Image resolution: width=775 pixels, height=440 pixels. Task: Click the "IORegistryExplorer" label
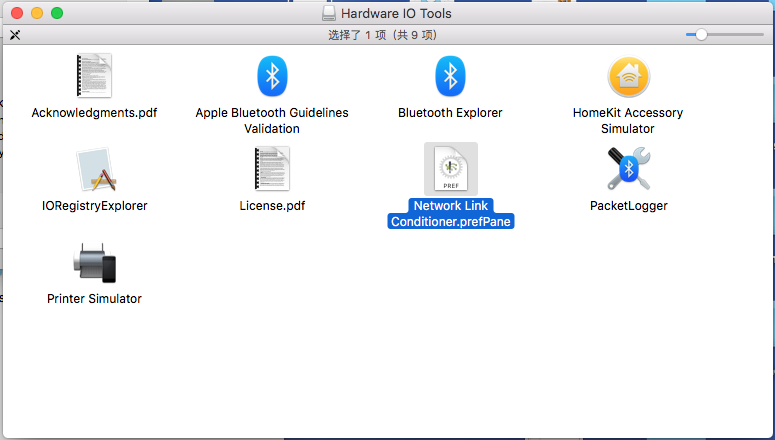coord(94,206)
